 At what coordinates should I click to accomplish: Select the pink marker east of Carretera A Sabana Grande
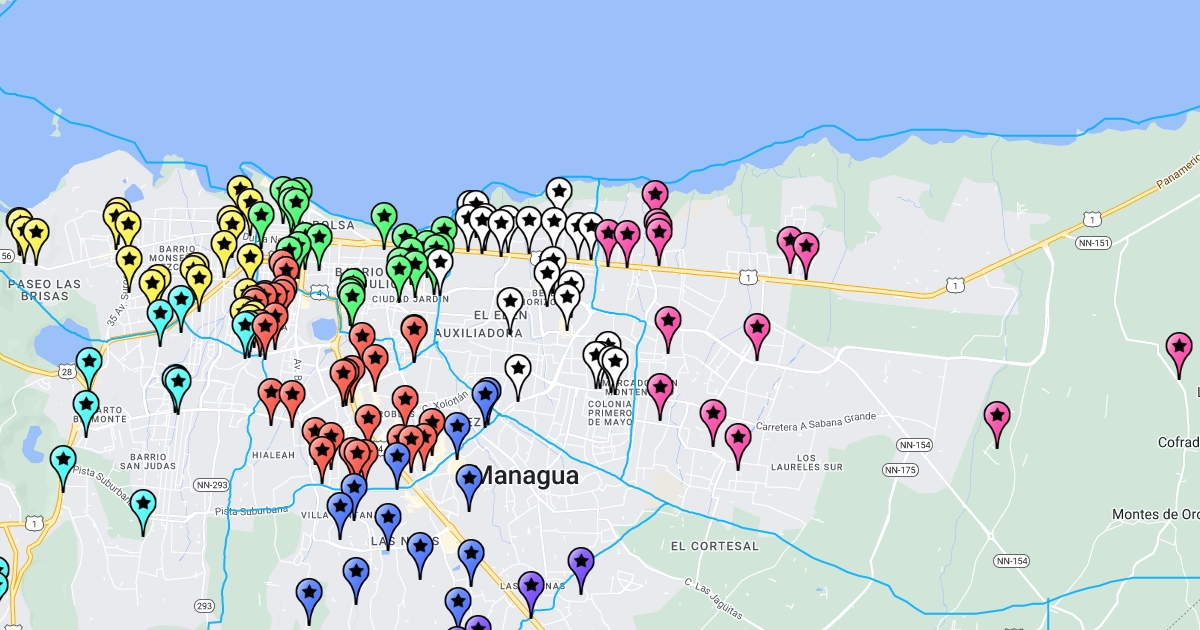pyautogui.click(x=997, y=418)
